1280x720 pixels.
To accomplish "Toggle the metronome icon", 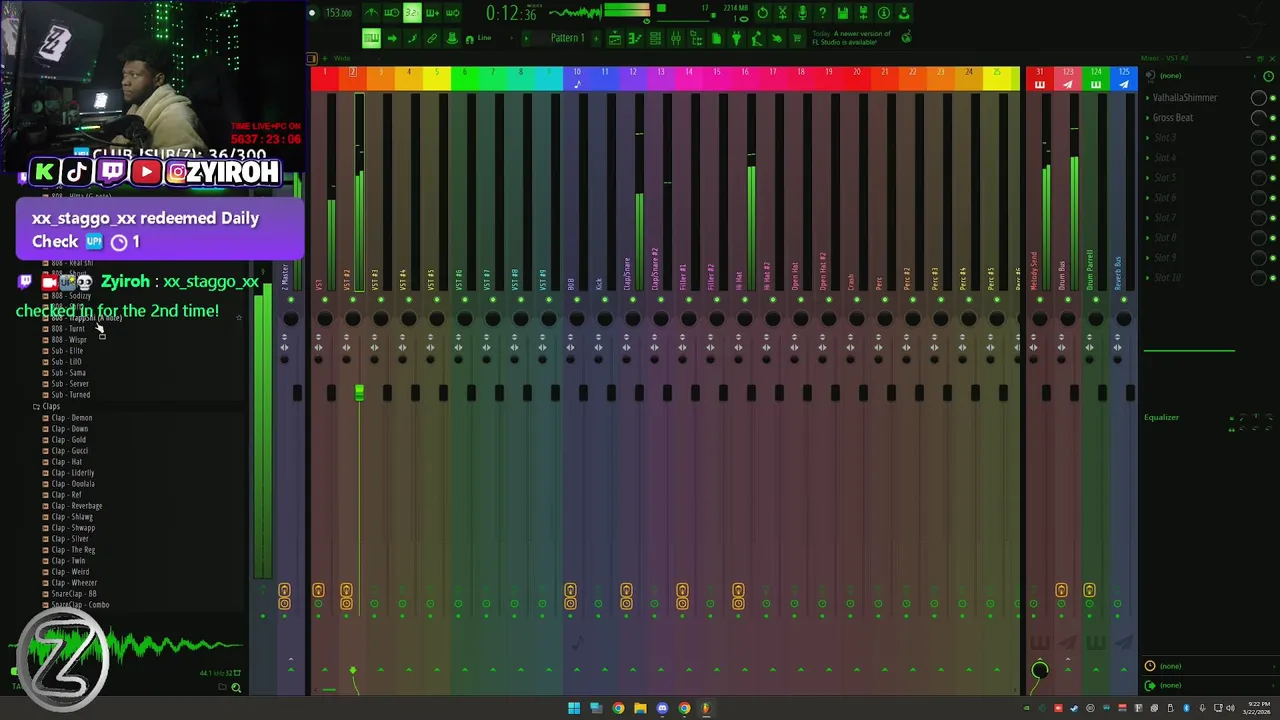I will pos(372,13).
